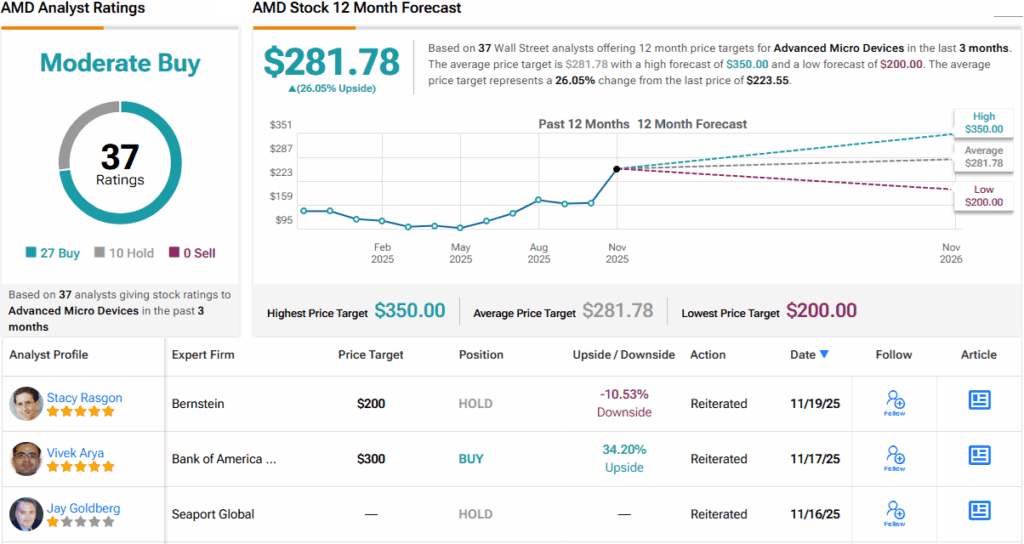This screenshot has height=544, width=1024.
Task: Click the May 2025 chart data point
Action: (x=460, y=228)
